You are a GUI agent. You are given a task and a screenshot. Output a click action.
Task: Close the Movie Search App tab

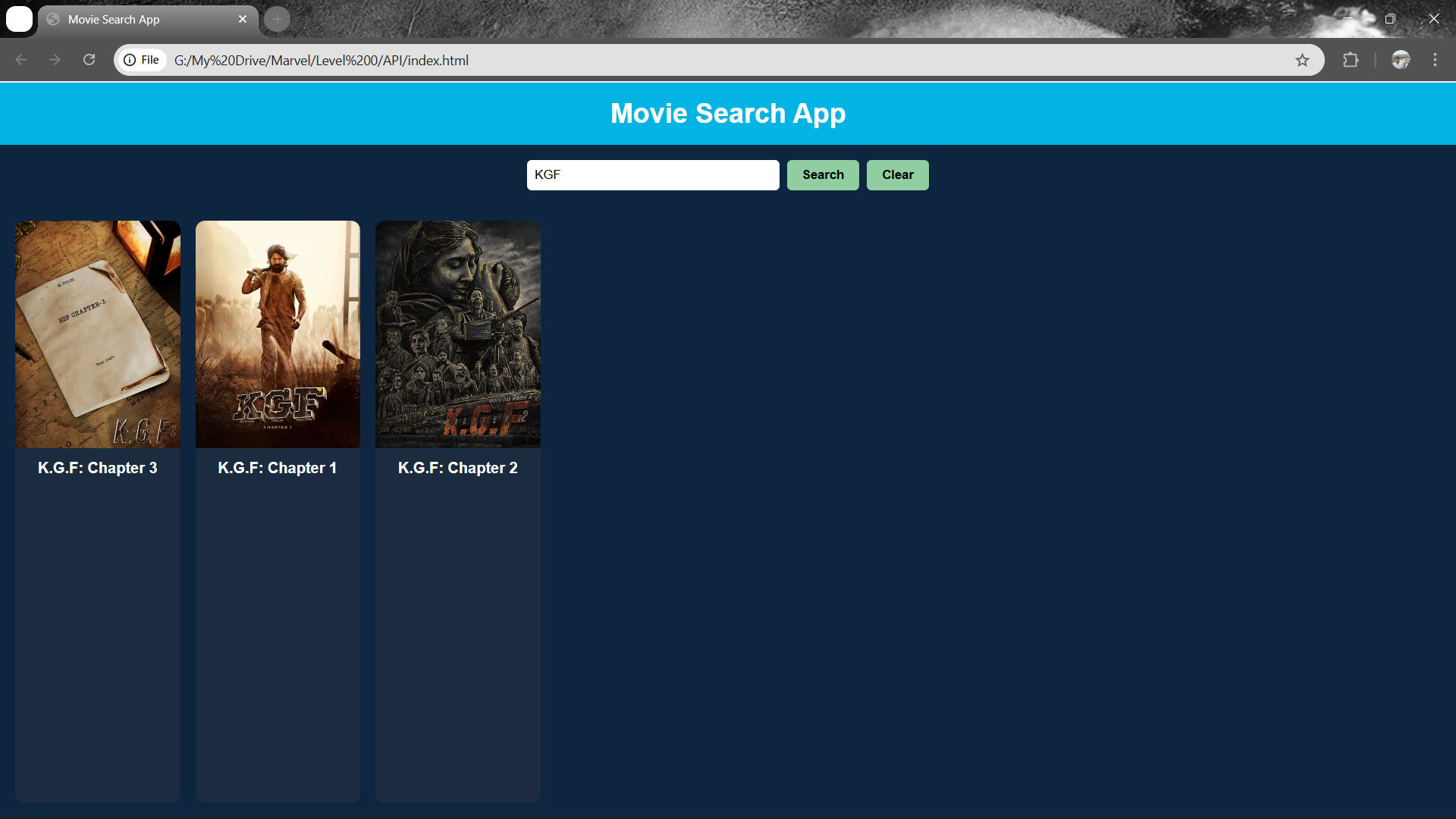pyautogui.click(x=243, y=19)
